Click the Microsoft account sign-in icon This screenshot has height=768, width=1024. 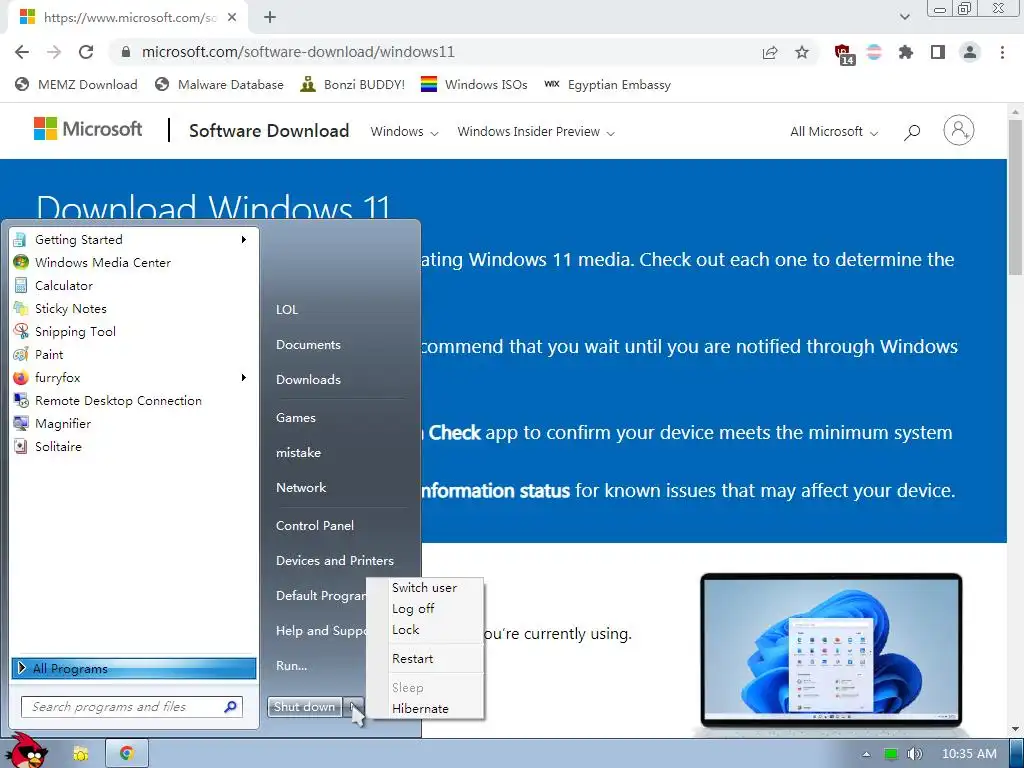959,130
